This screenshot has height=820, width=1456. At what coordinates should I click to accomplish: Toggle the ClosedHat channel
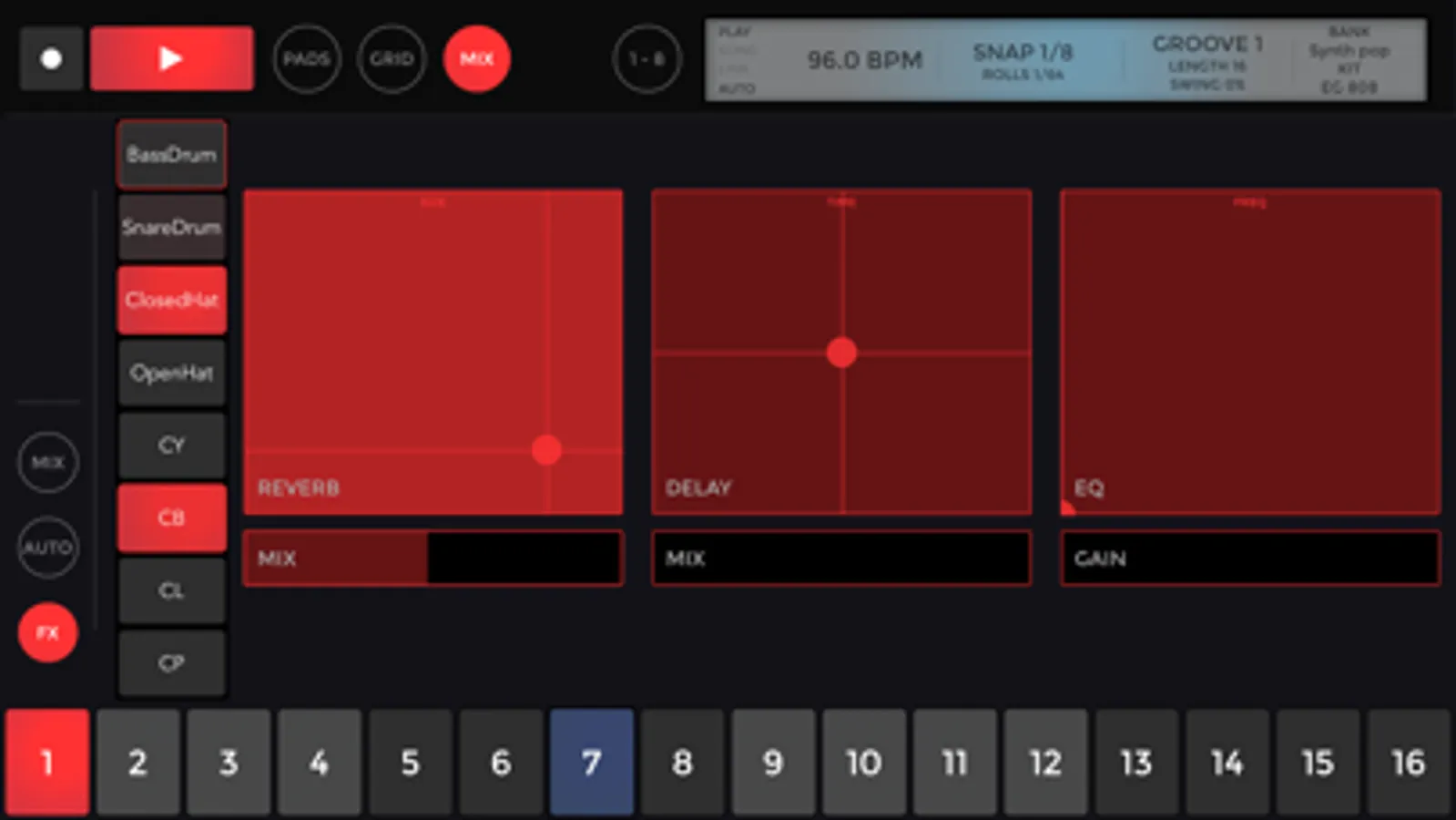172,300
